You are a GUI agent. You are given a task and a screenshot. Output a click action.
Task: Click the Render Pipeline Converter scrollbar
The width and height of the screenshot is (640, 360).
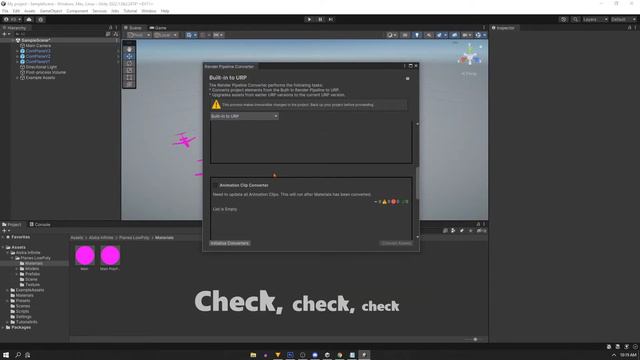point(417,183)
